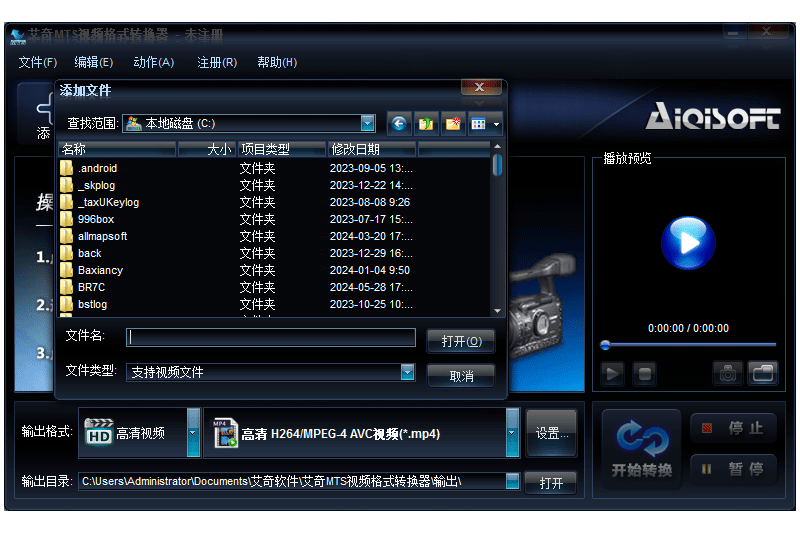Viewport: 800px width, 533px height.
Task: Open the view menu icon
Action: pyautogui.click(x=484, y=123)
